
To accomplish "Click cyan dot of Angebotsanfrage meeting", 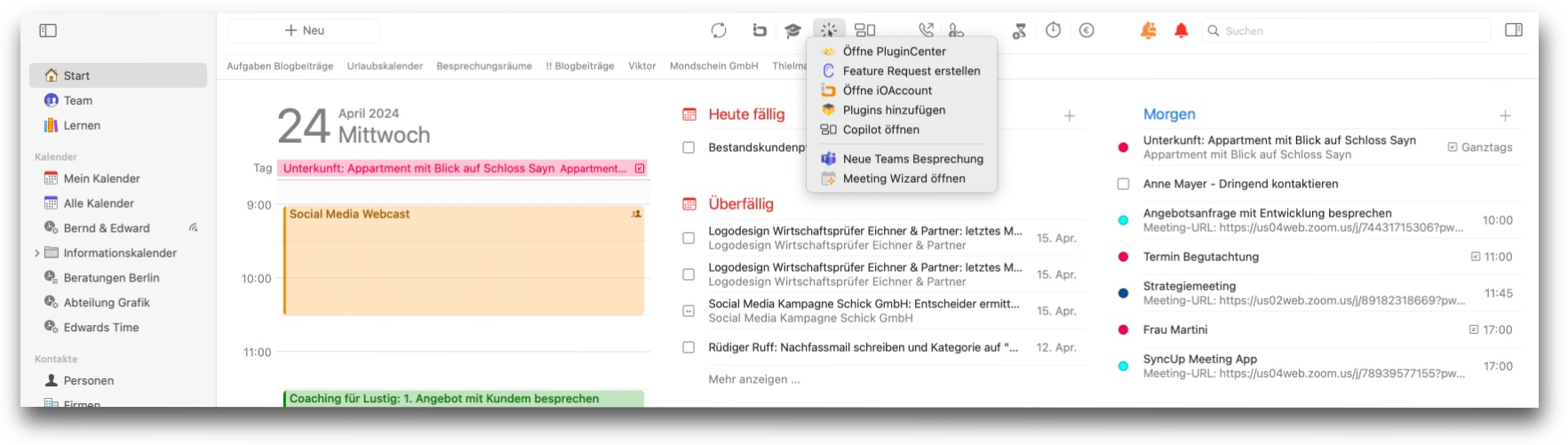I will (x=1123, y=220).
